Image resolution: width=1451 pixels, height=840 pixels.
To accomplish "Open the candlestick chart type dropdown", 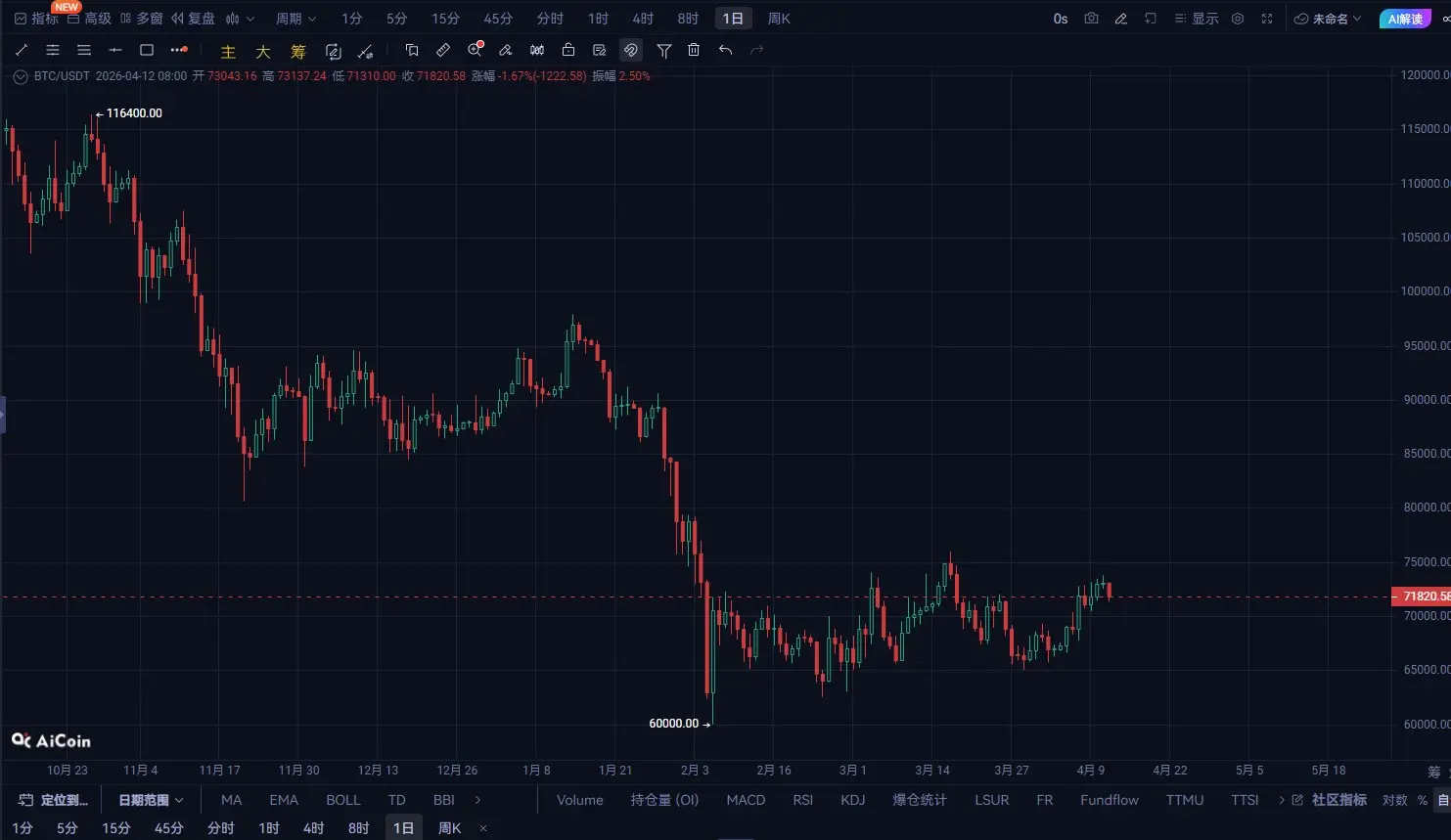I will tap(240, 19).
